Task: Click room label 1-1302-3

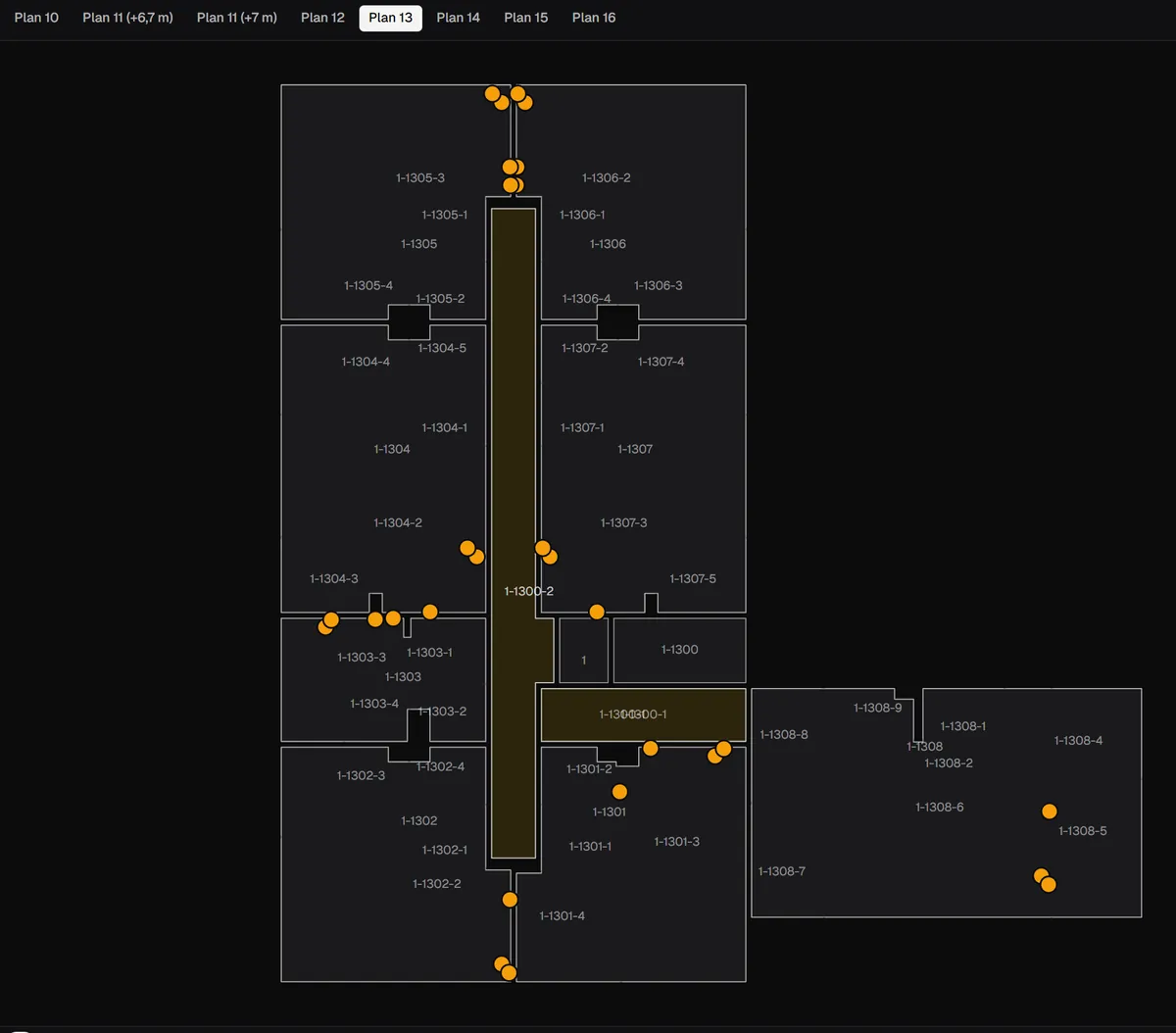Action: [361, 776]
